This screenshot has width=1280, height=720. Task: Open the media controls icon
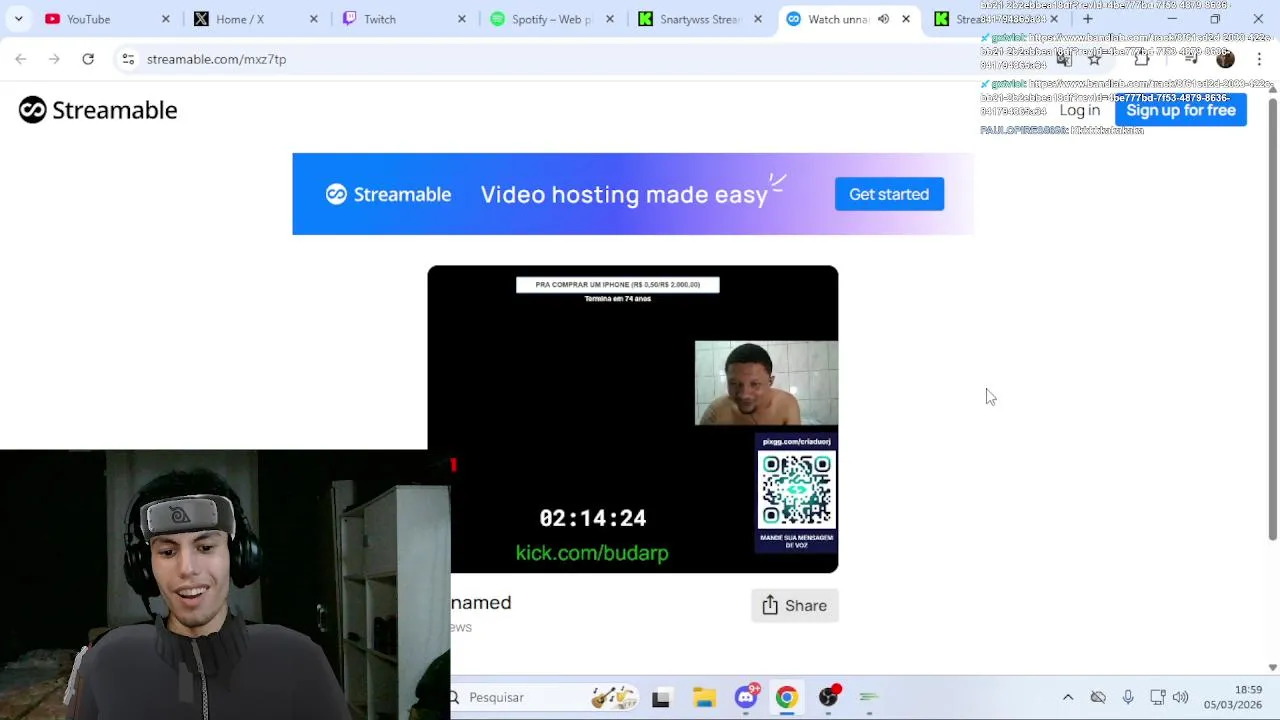click(x=1191, y=59)
